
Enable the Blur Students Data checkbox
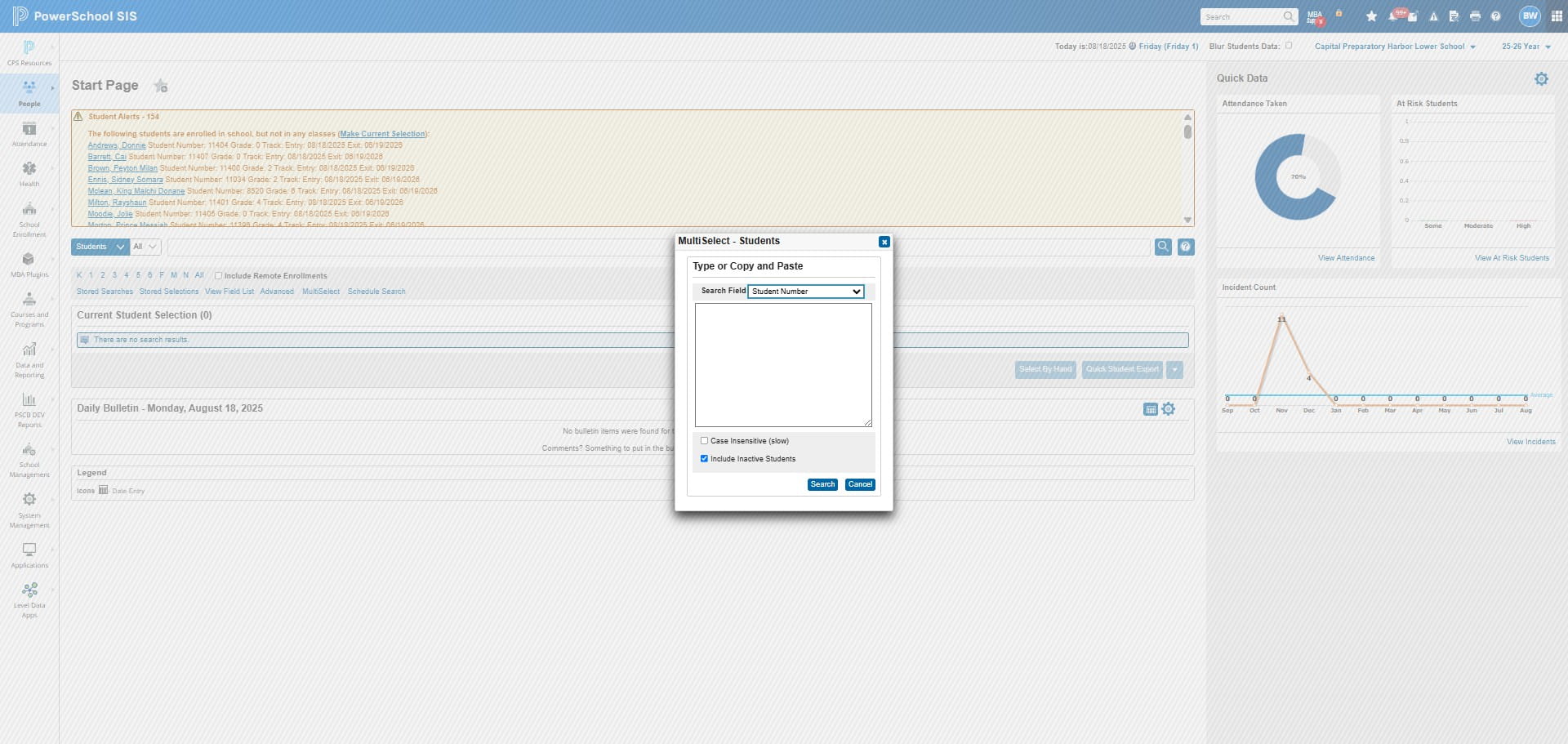click(x=1289, y=46)
